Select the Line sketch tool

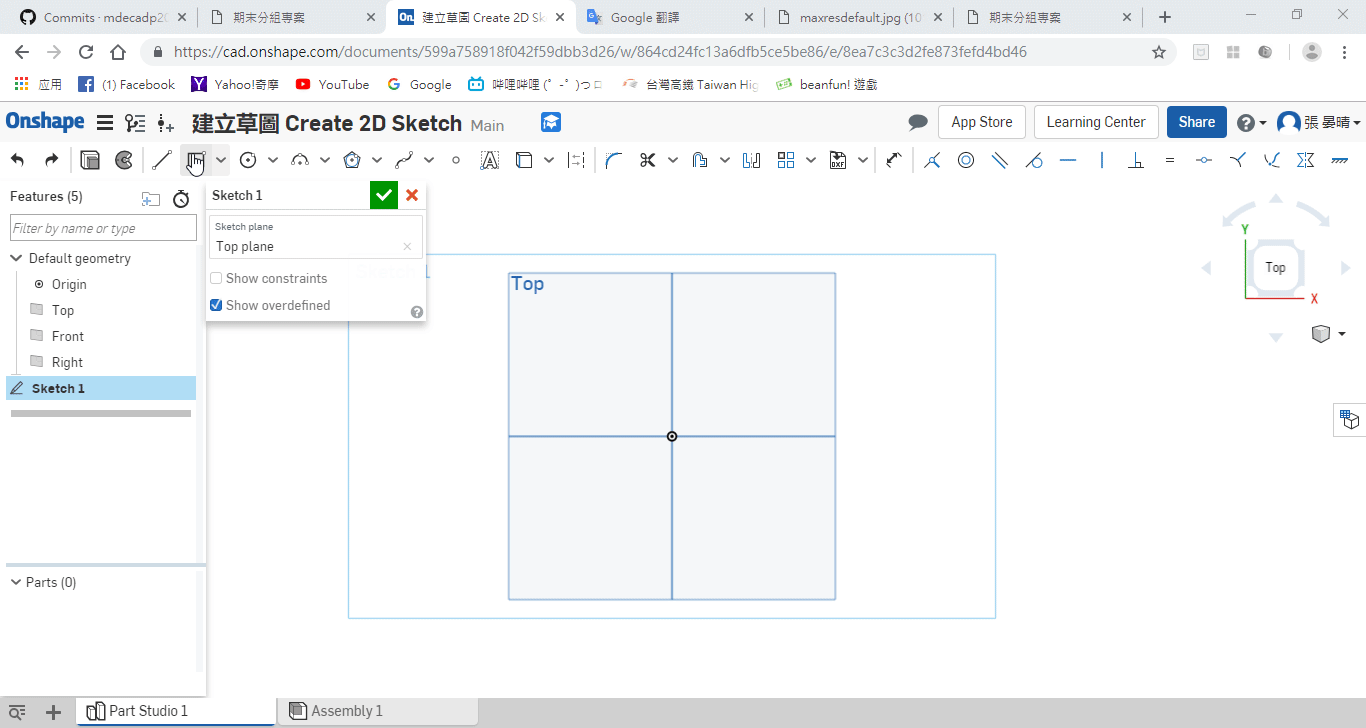tap(162, 160)
